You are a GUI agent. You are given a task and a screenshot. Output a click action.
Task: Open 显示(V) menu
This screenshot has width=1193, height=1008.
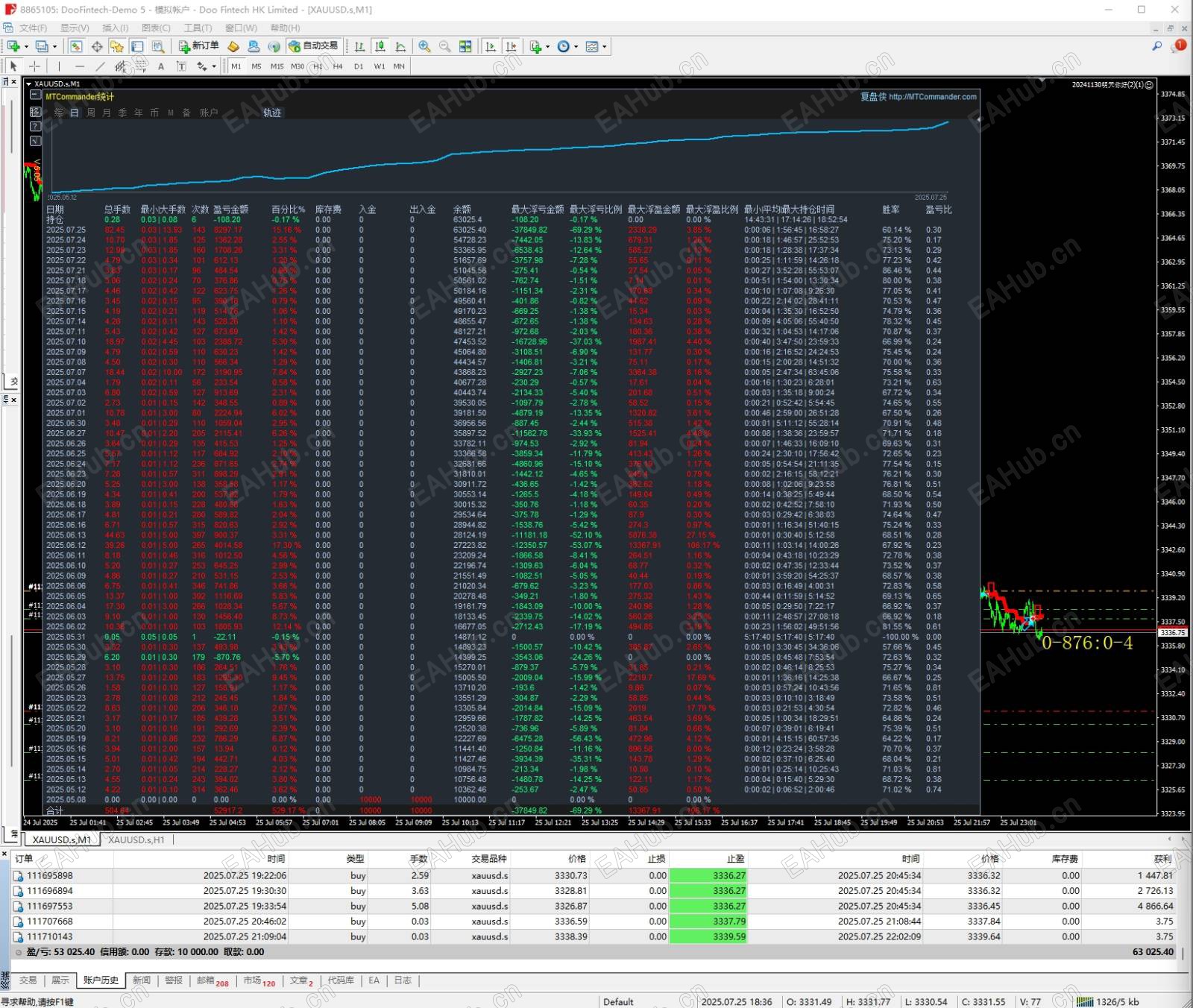tap(75, 28)
